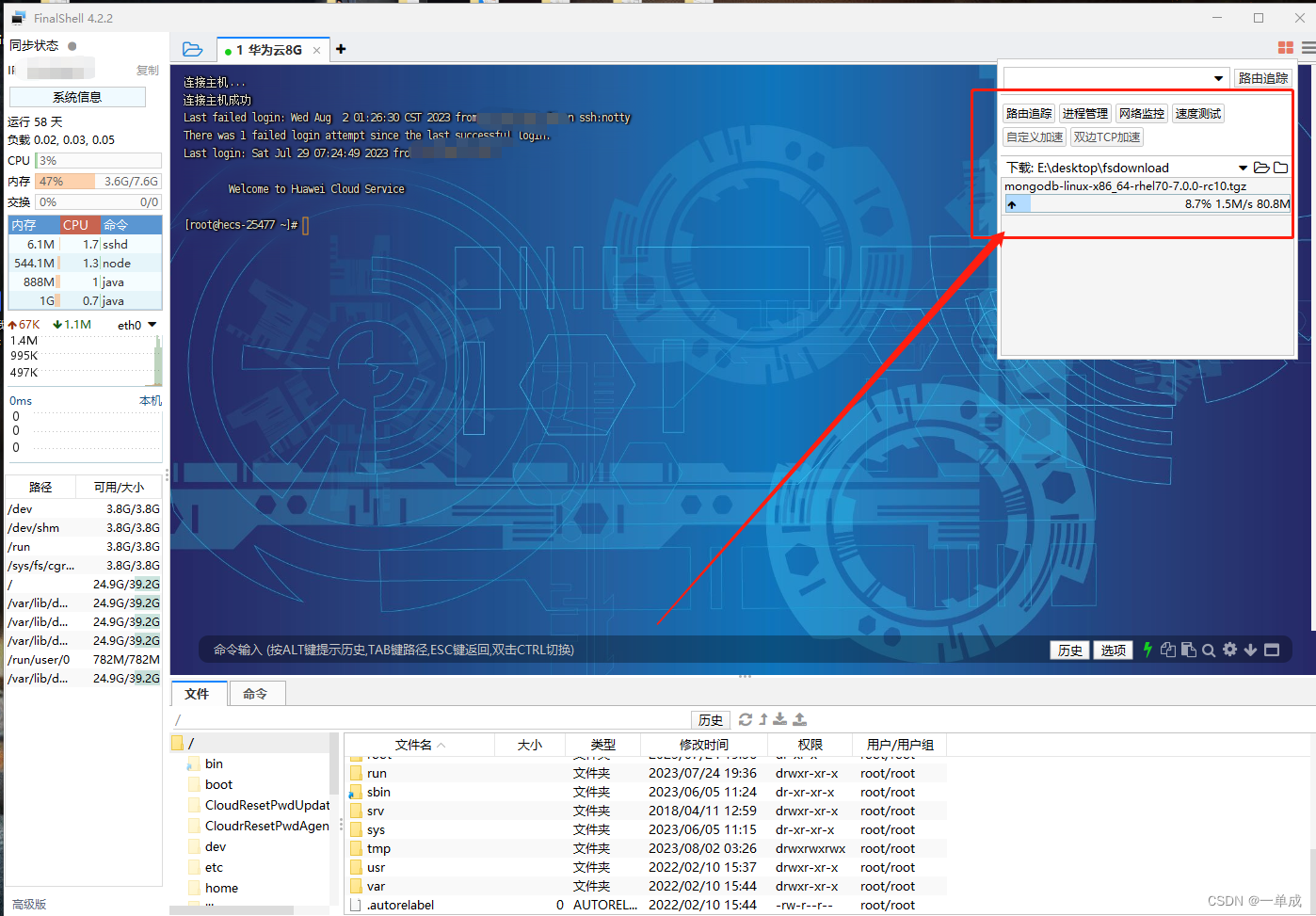
Task: Click the 历史 button in file path bar
Action: [x=711, y=720]
